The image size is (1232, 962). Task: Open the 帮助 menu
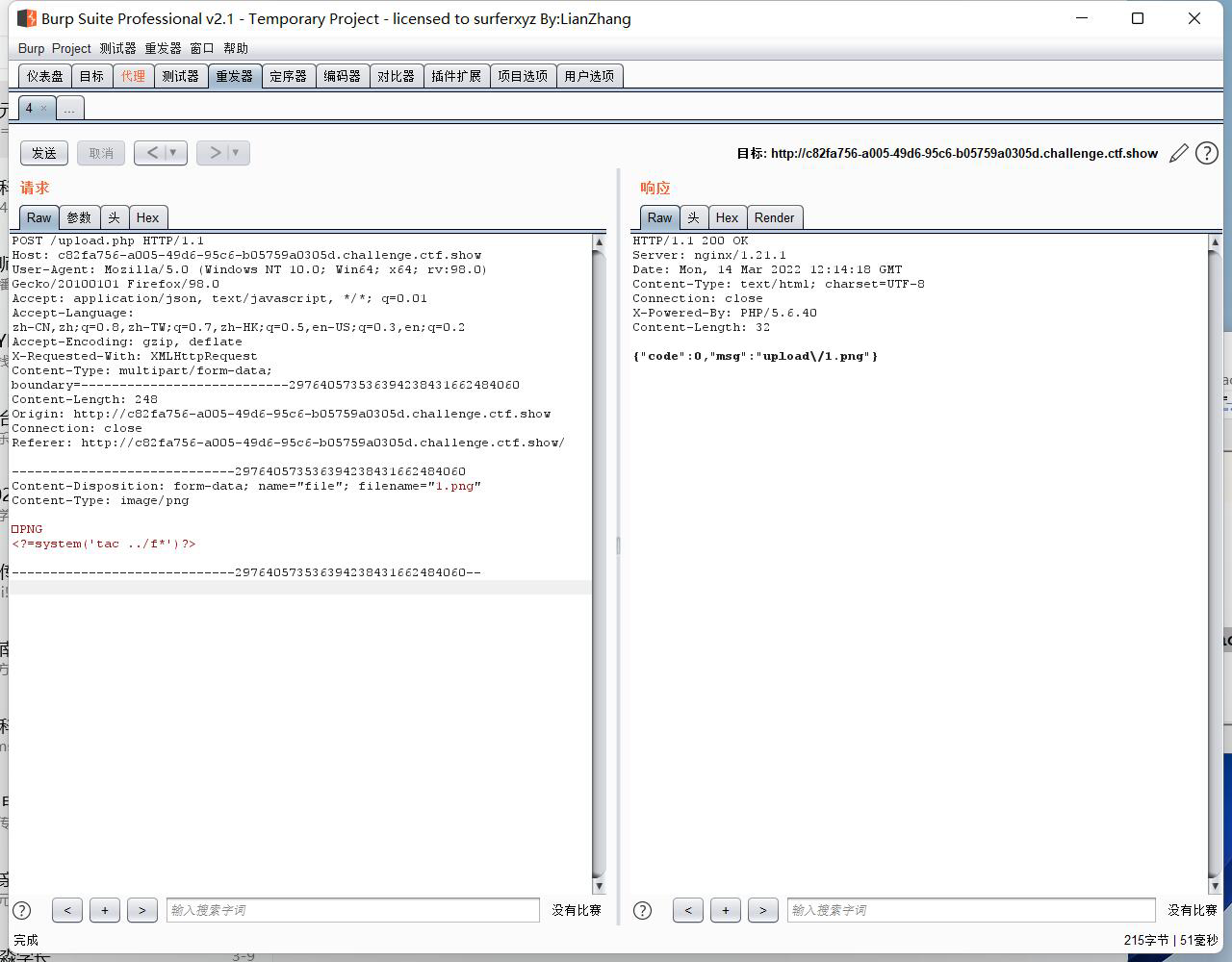click(236, 48)
